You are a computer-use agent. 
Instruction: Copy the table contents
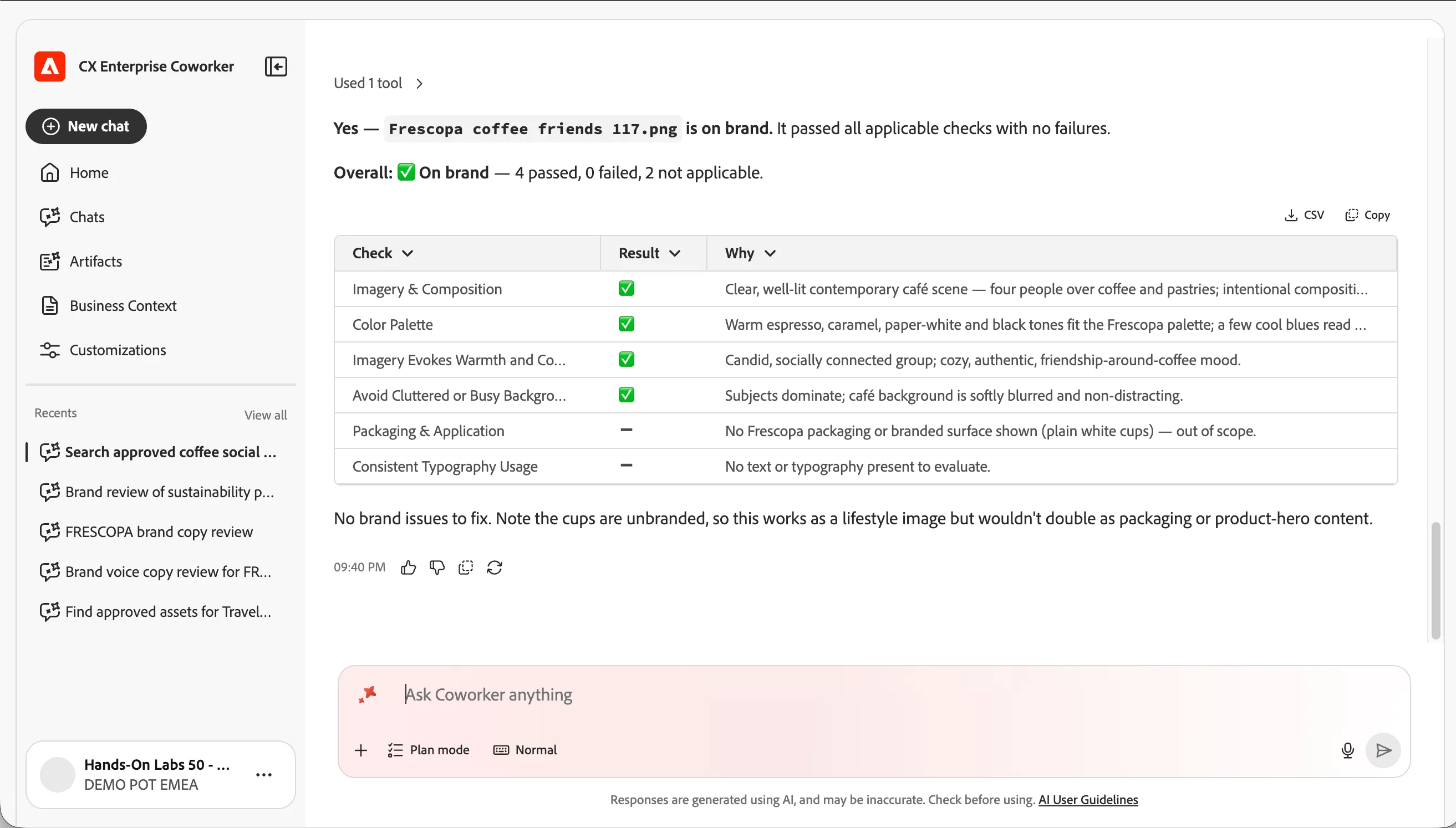(x=1367, y=215)
